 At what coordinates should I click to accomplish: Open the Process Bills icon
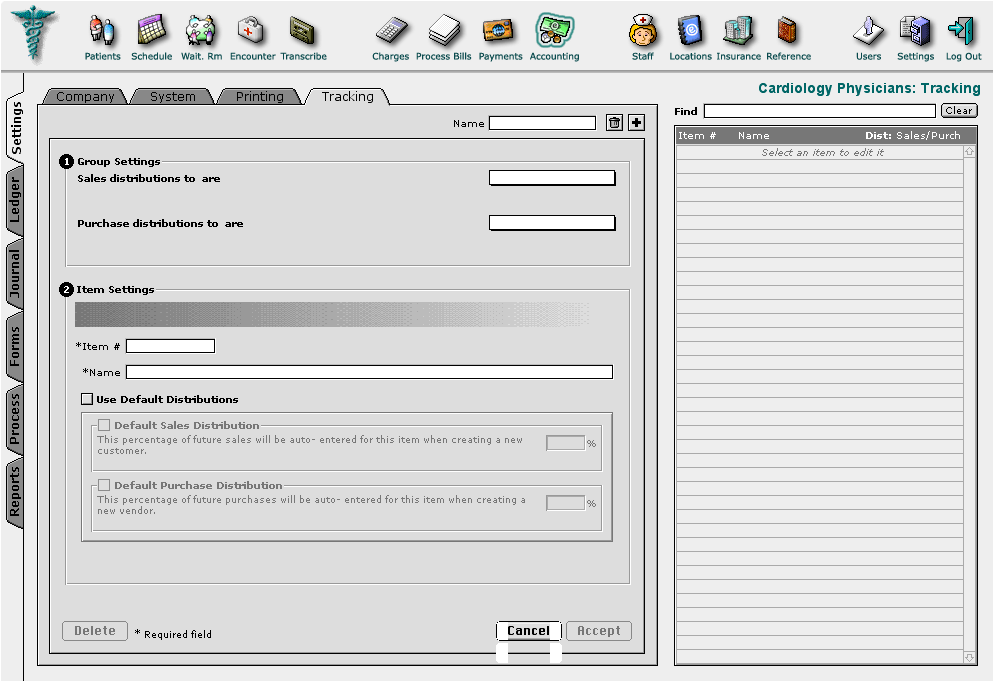click(444, 31)
